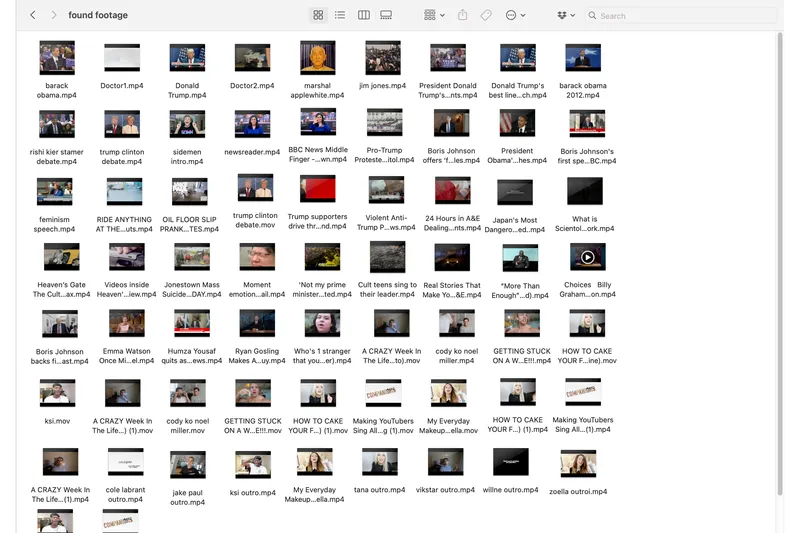This screenshot has height=533, width=800.
Task: Switch to gallery view
Action: click(x=386, y=15)
